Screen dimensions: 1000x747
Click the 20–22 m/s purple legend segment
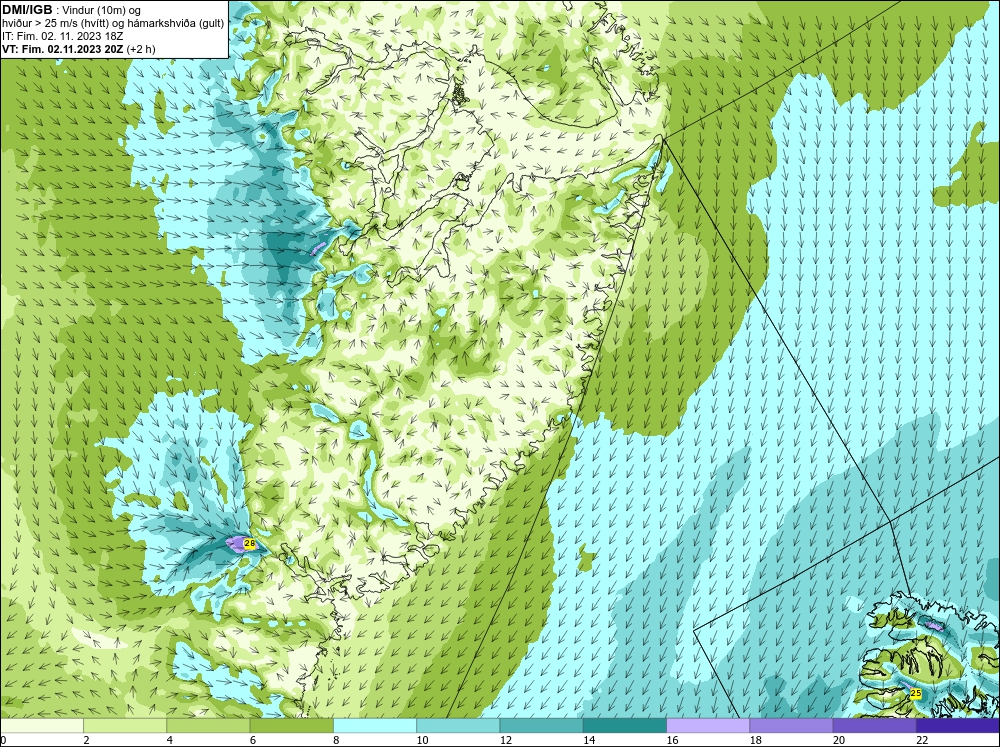point(874,725)
